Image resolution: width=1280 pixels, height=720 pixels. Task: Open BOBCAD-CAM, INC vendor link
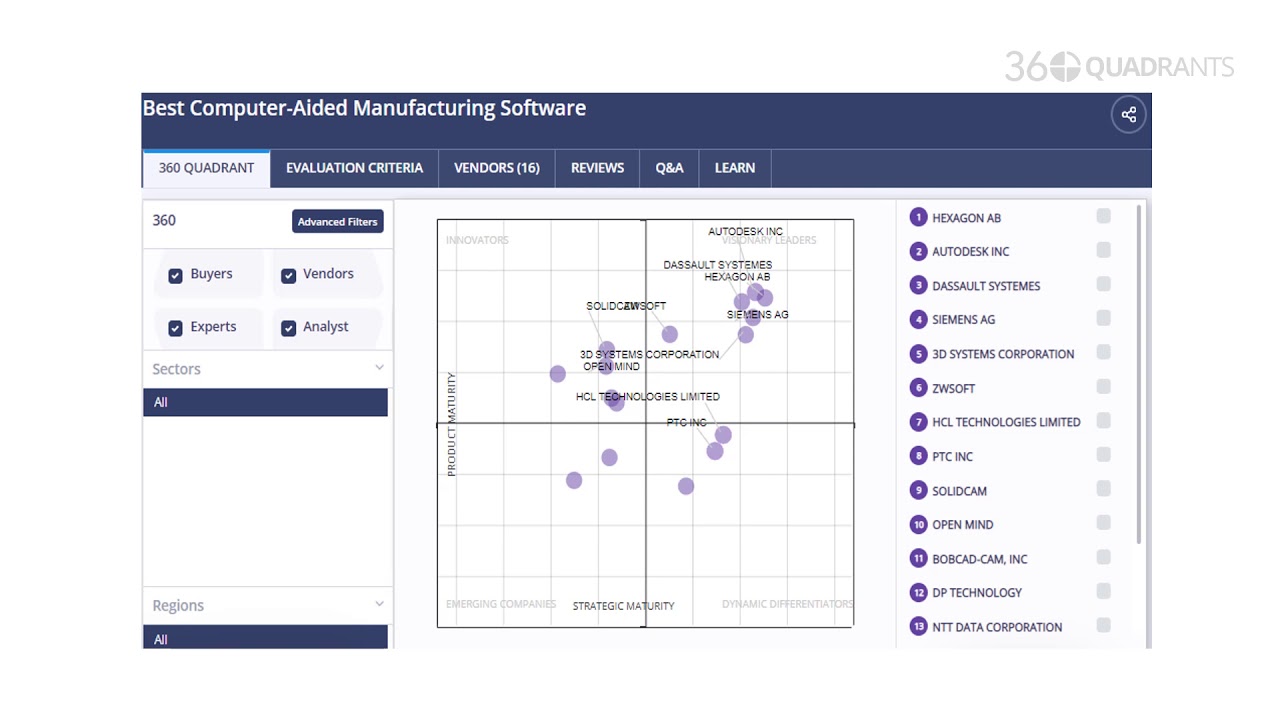pyautogui.click(x=980, y=559)
